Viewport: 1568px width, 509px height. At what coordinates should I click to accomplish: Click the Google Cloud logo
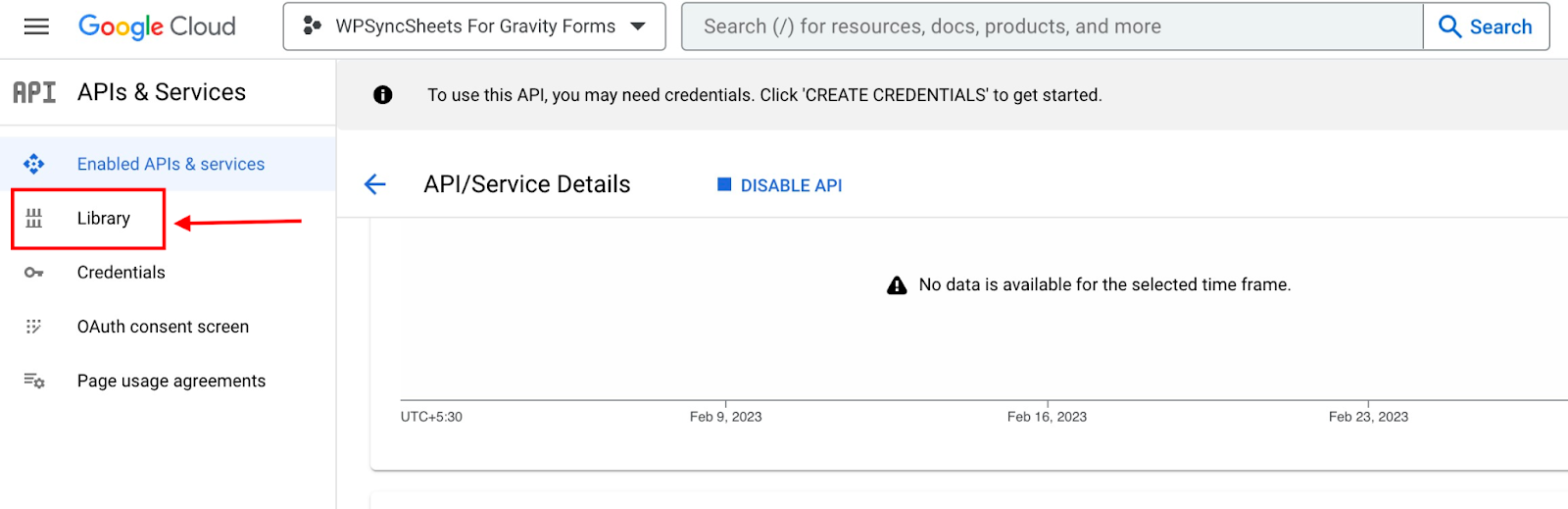point(157,27)
